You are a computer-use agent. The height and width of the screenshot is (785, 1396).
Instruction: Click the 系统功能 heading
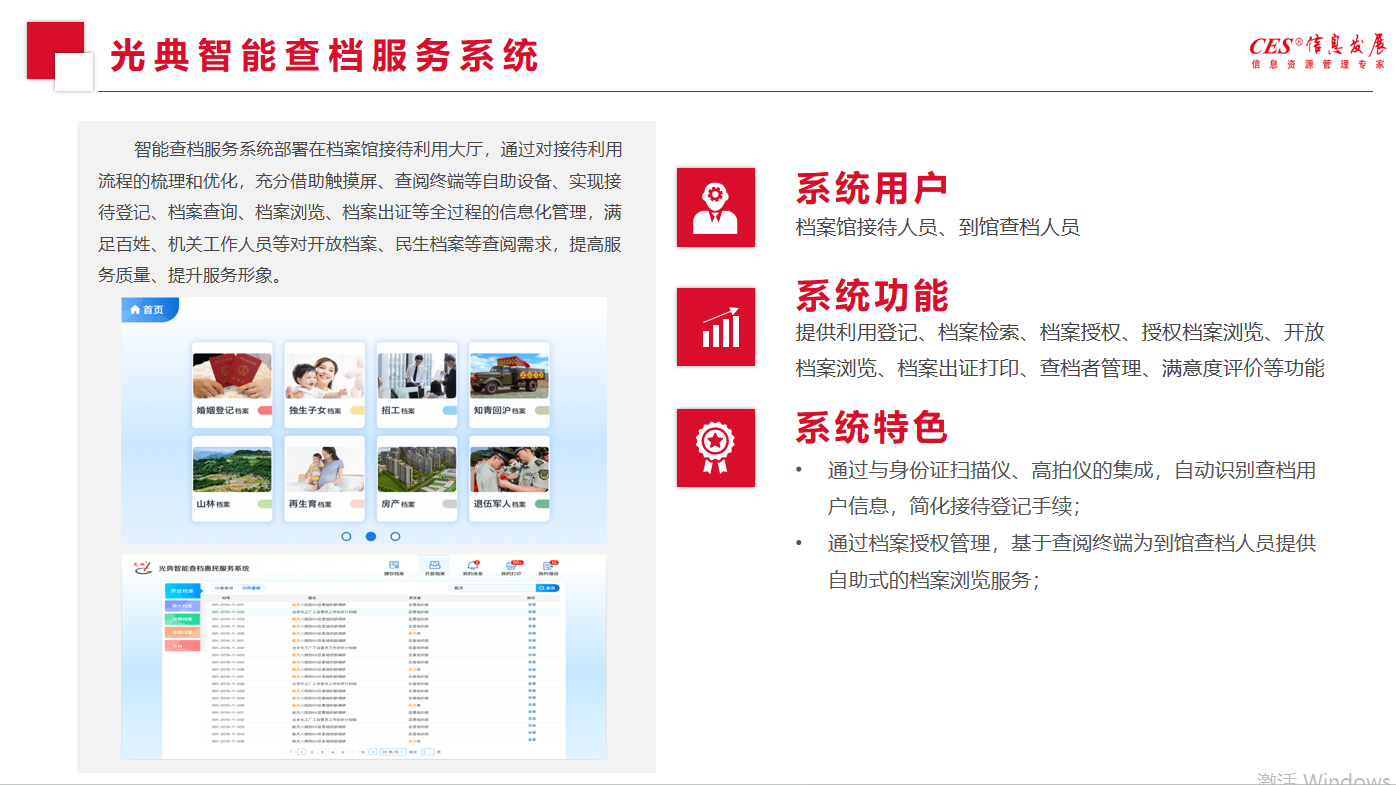click(x=872, y=297)
